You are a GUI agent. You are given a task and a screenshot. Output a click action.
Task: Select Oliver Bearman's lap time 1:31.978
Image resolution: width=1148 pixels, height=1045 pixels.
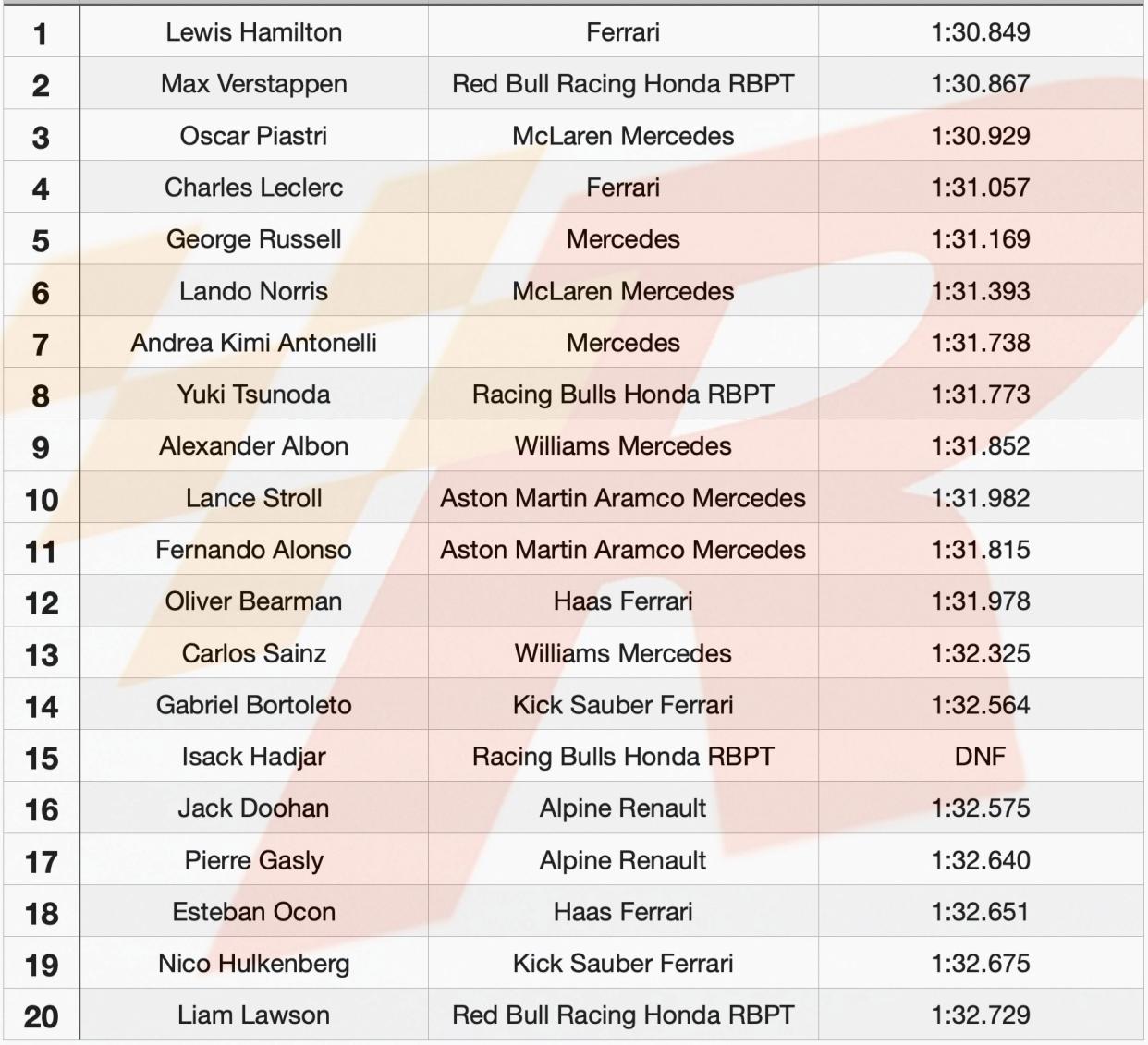[x=980, y=601]
